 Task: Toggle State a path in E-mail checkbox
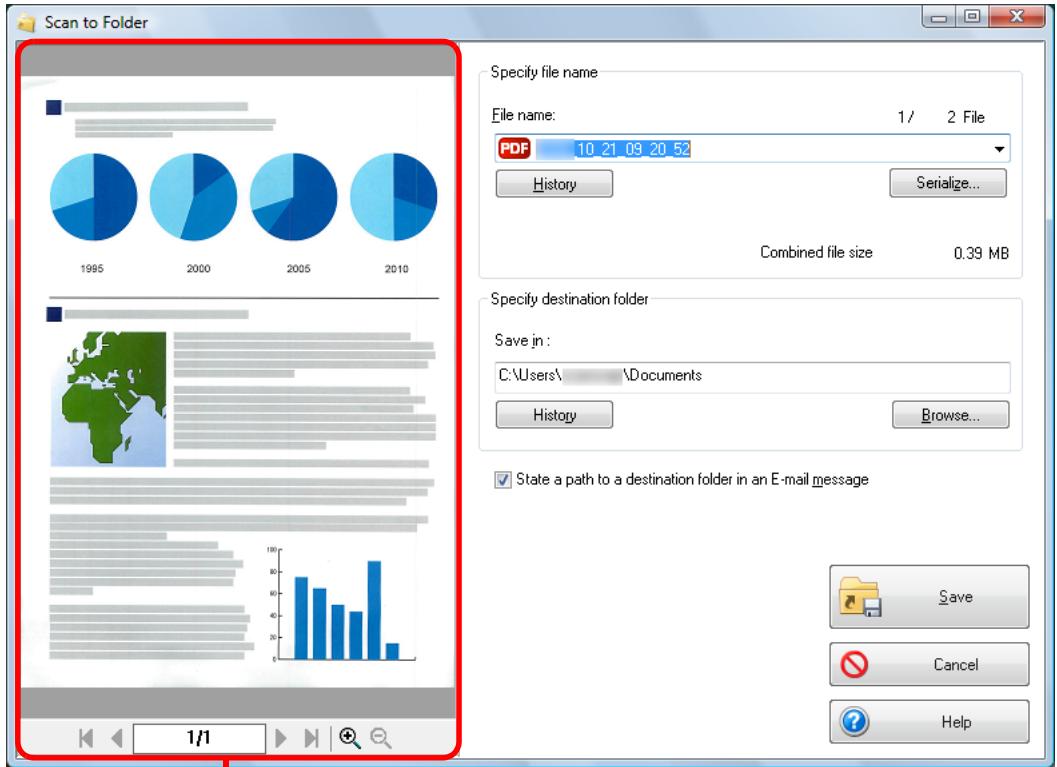[503, 480]
